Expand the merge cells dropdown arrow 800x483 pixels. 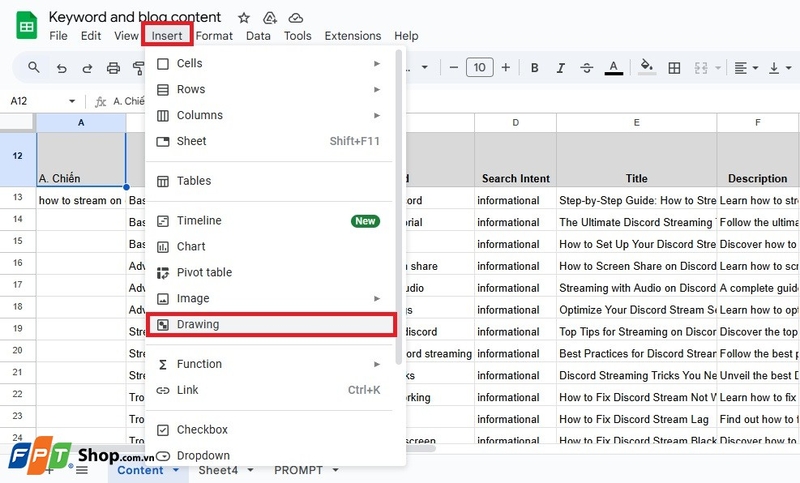pyautogui.click(x=717, y=68)
